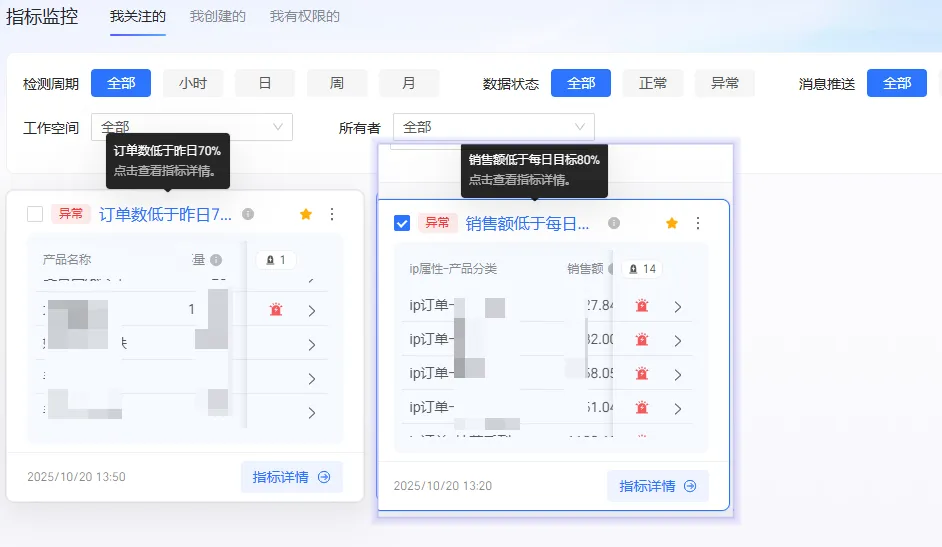Viewport: 942px width, 547px height.
Task: Click the 销售额 column header
Action: (585, 268)
